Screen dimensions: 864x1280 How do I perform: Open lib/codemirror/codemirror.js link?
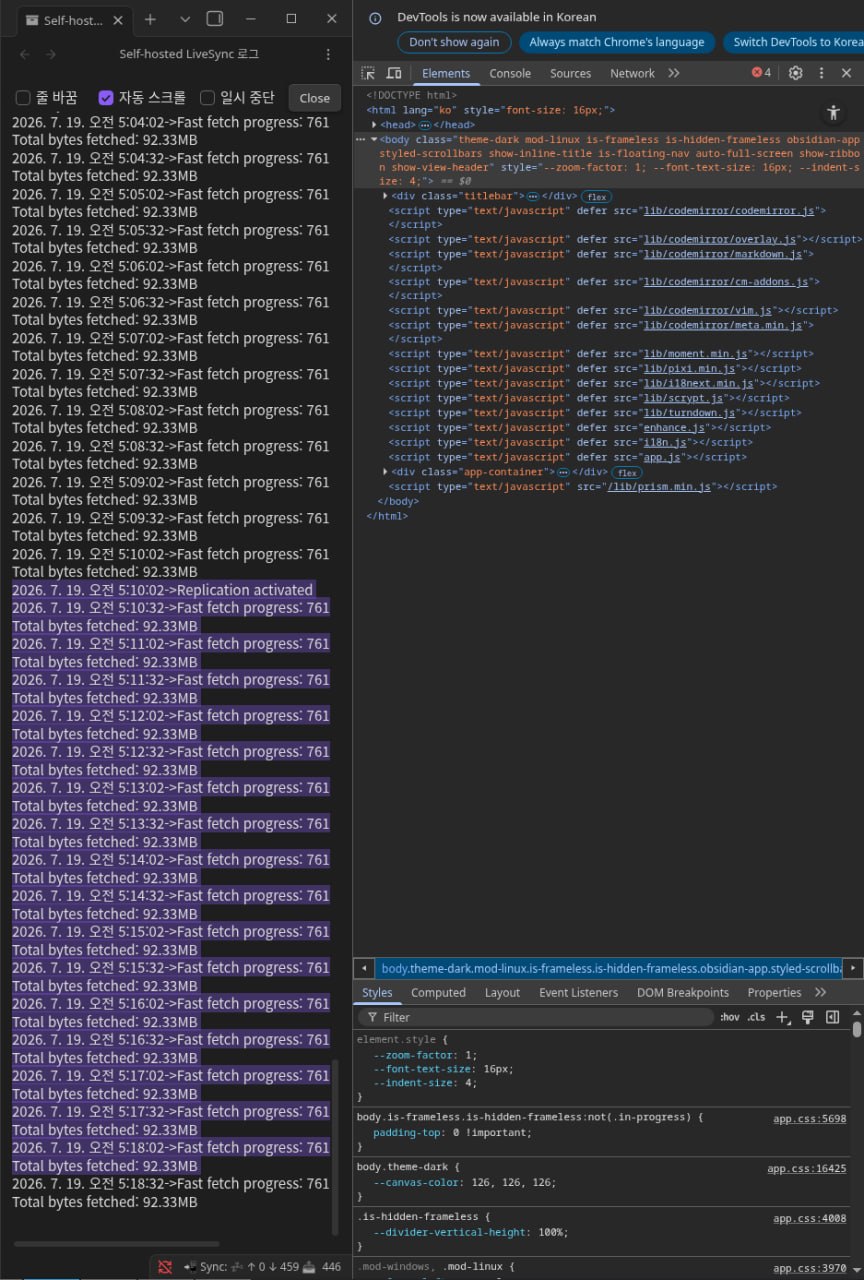(730, 211)
